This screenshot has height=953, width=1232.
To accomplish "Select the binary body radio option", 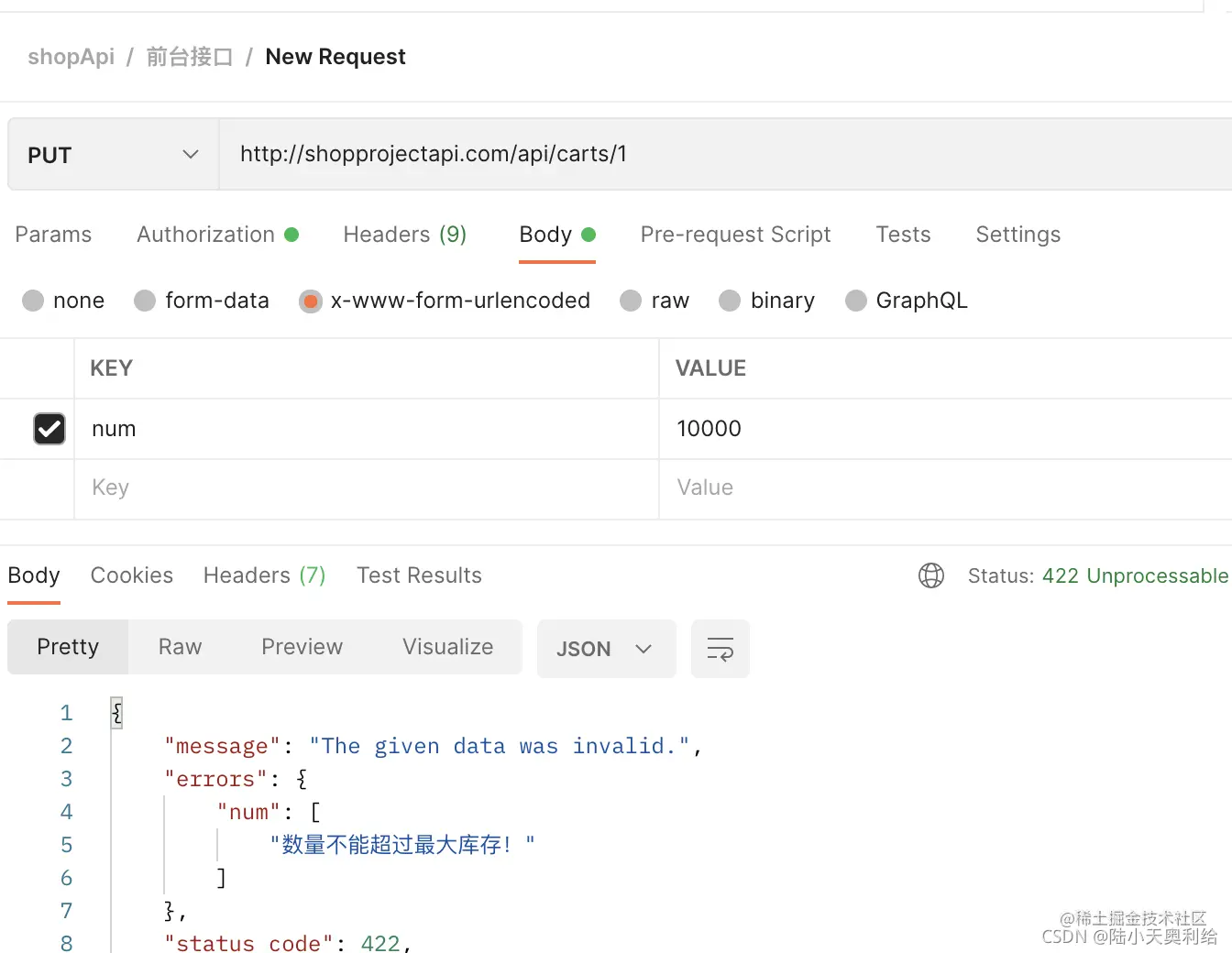I will pos(730,301).
